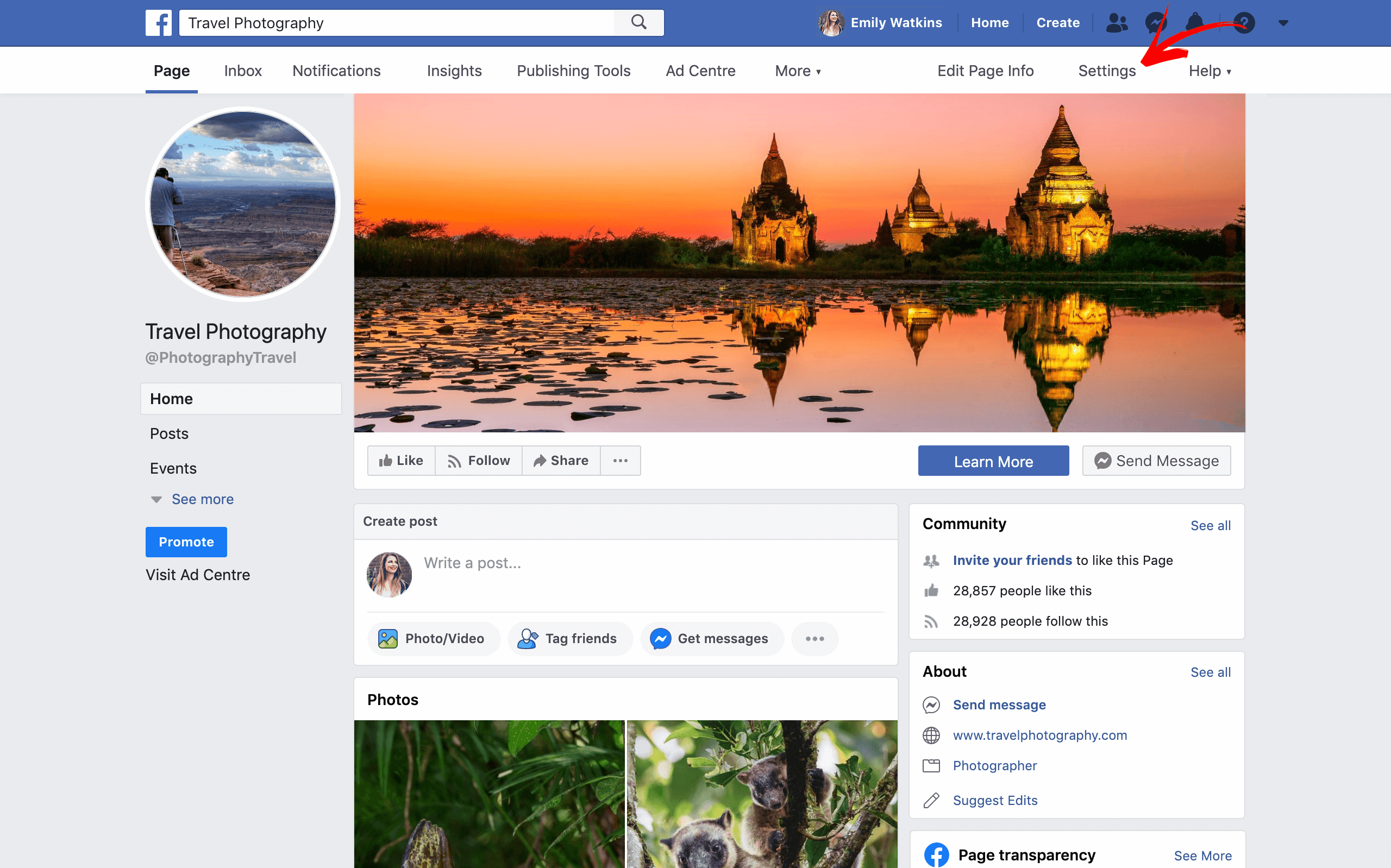The image size is (1391, 868).
Task: Switch to the Insights tab
Action: pyautogui.click(x=454, y=71)
